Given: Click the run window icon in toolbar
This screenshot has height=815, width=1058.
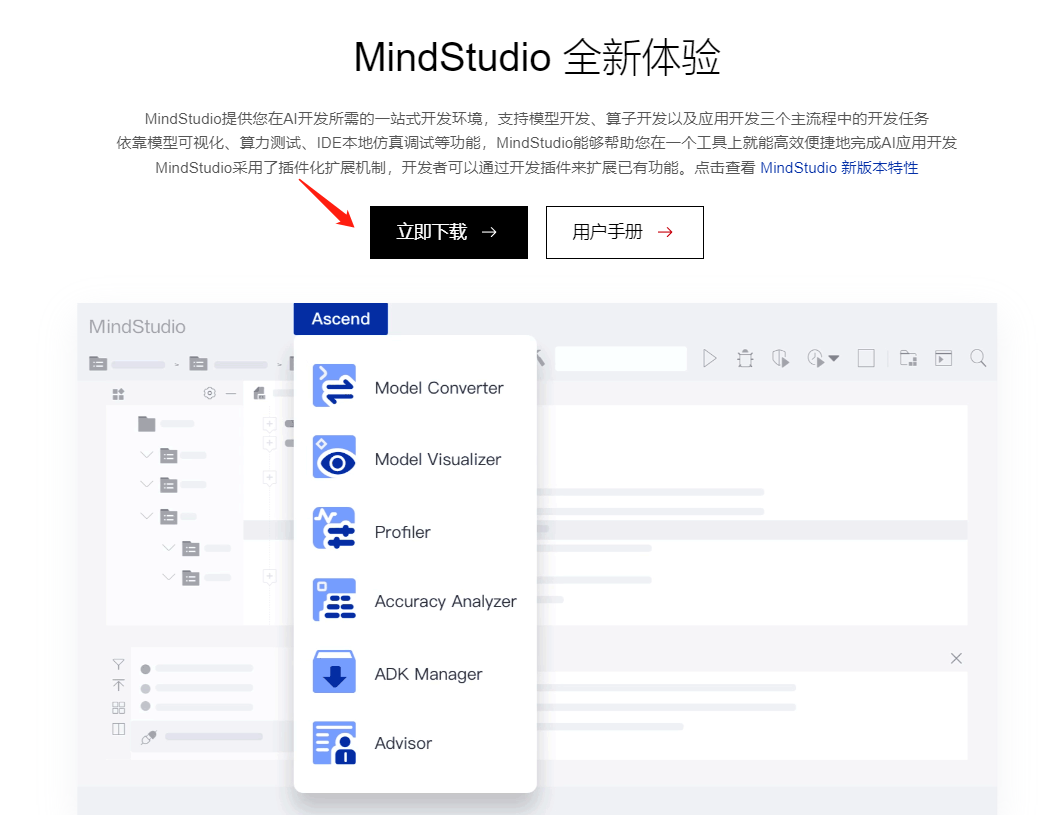Looking at the screenshot, I should click(943, 358).
